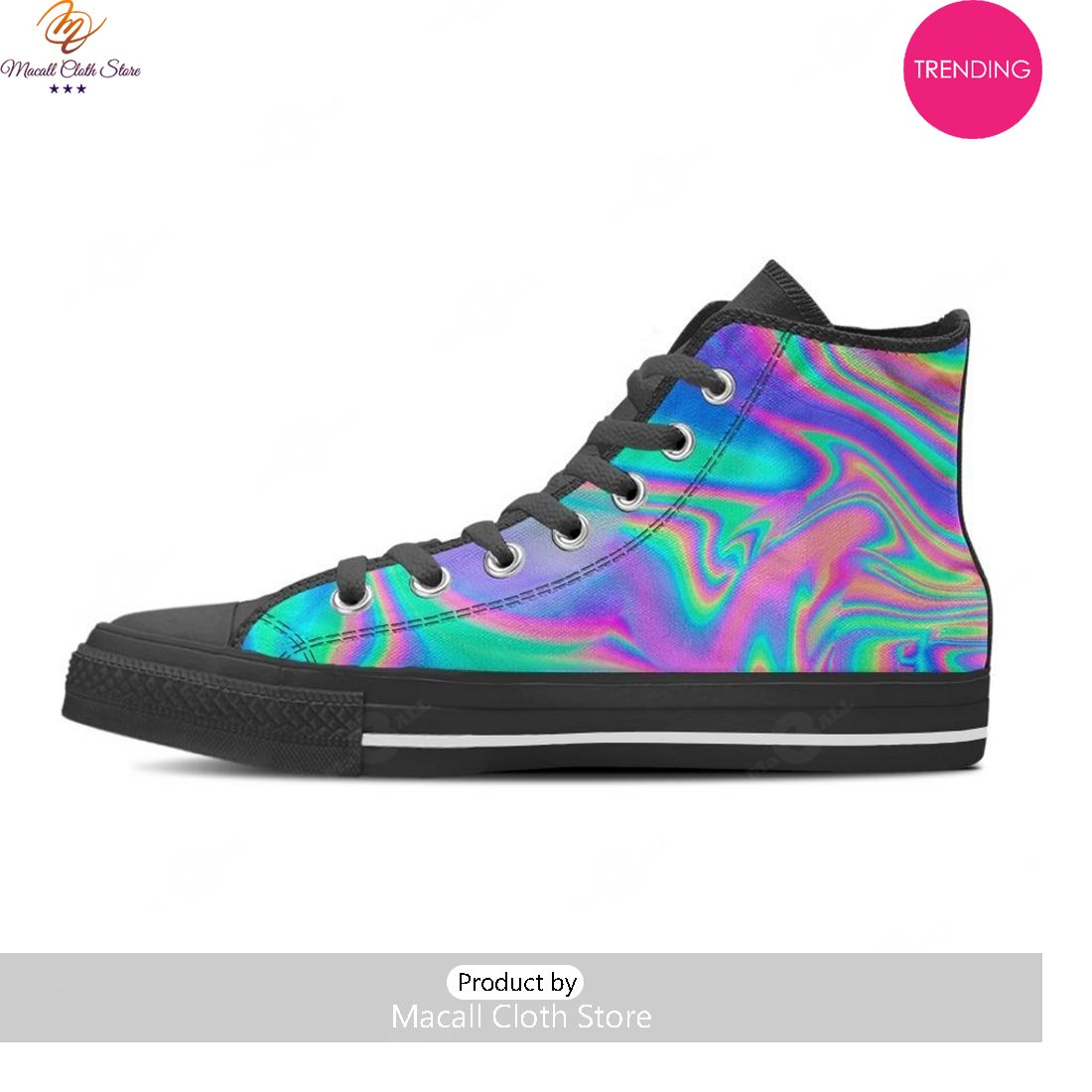The width and height of the screenshot is (1092, 1092).
Task: Click the gray caption banner
Action: click(521, 998)
